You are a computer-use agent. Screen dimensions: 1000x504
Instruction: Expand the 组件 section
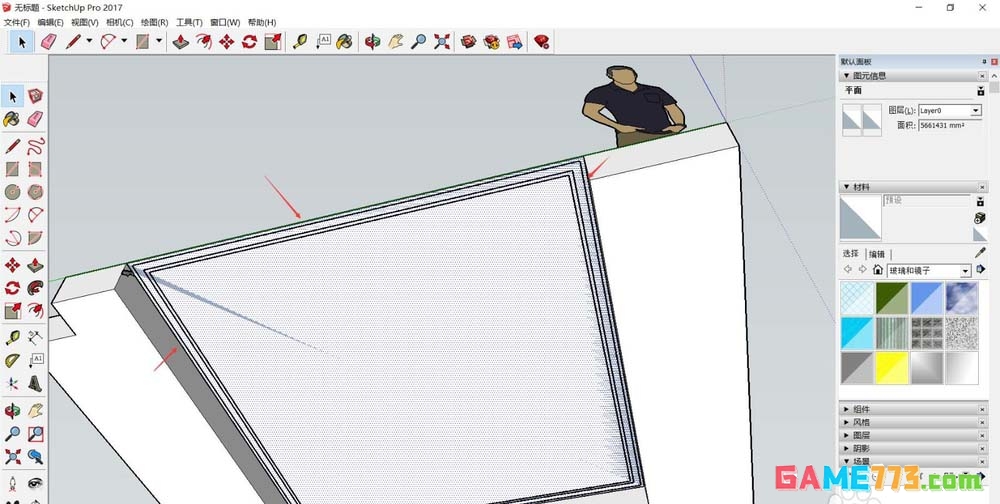tap(913, 409)
